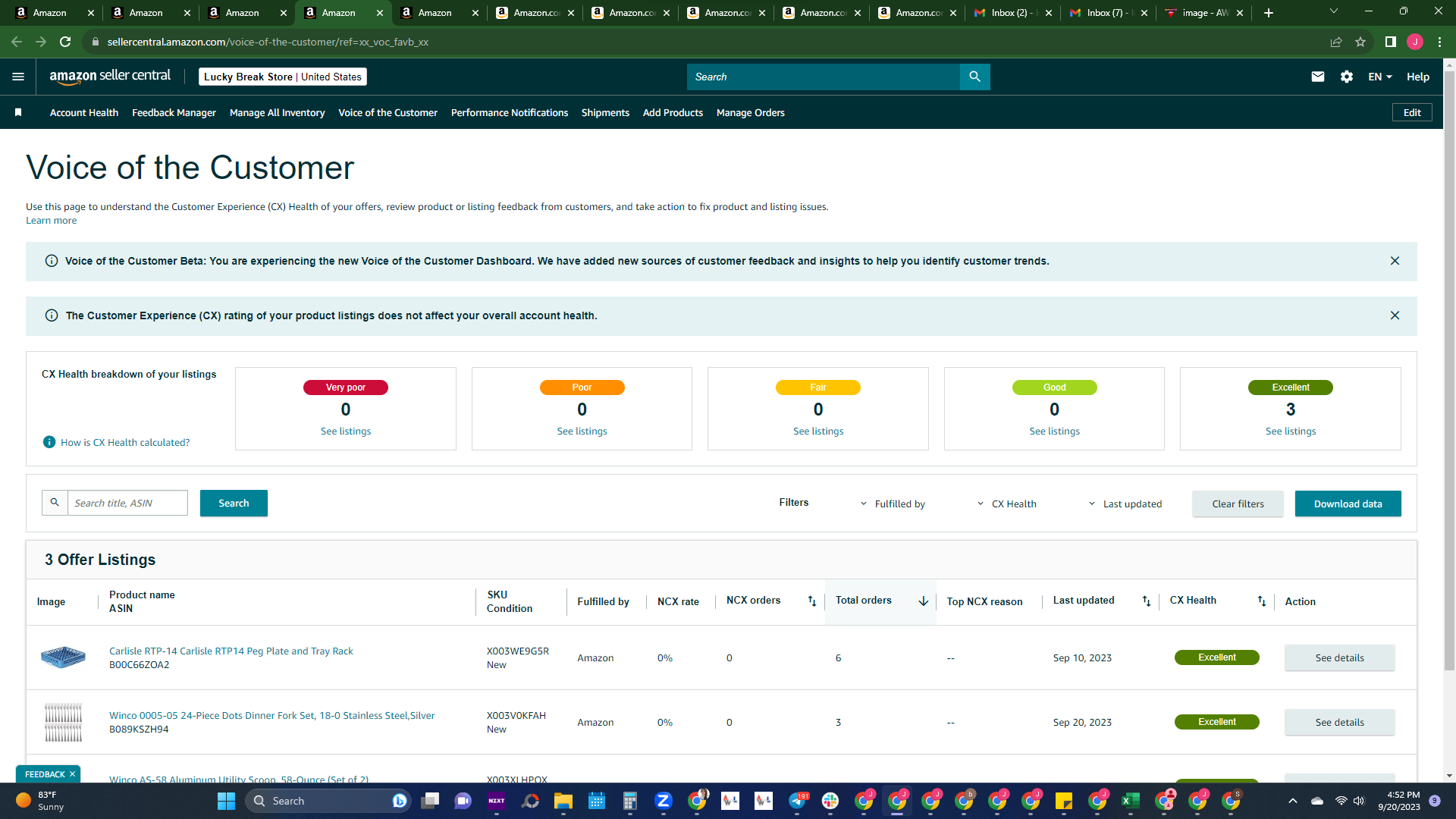
Task: Expand the Last updated filter
Action: (1125, 504)
